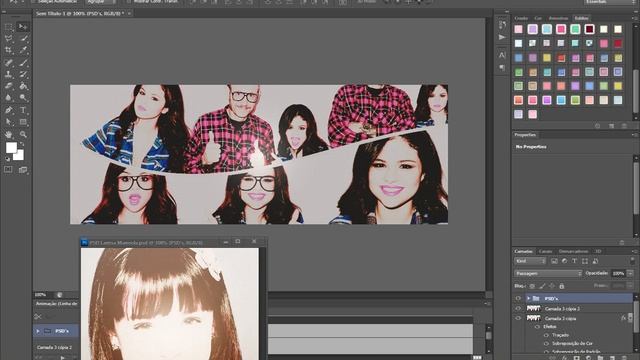This screenshot has width=640, height=360.
Task: Hide the PSD's group layer
Action: click(x=518, y=298)
